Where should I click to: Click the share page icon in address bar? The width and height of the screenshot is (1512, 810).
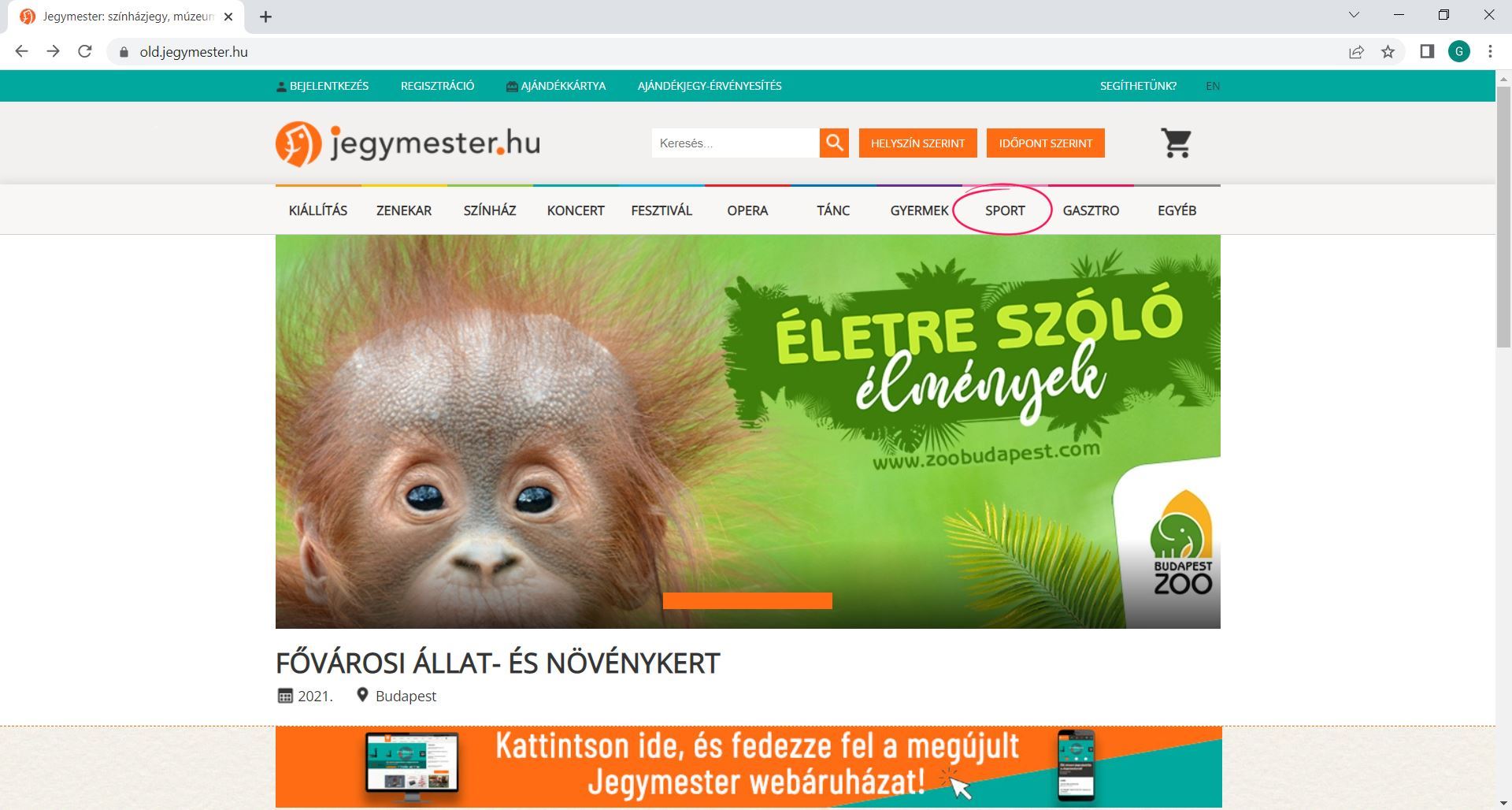(x=1356, y=52)
